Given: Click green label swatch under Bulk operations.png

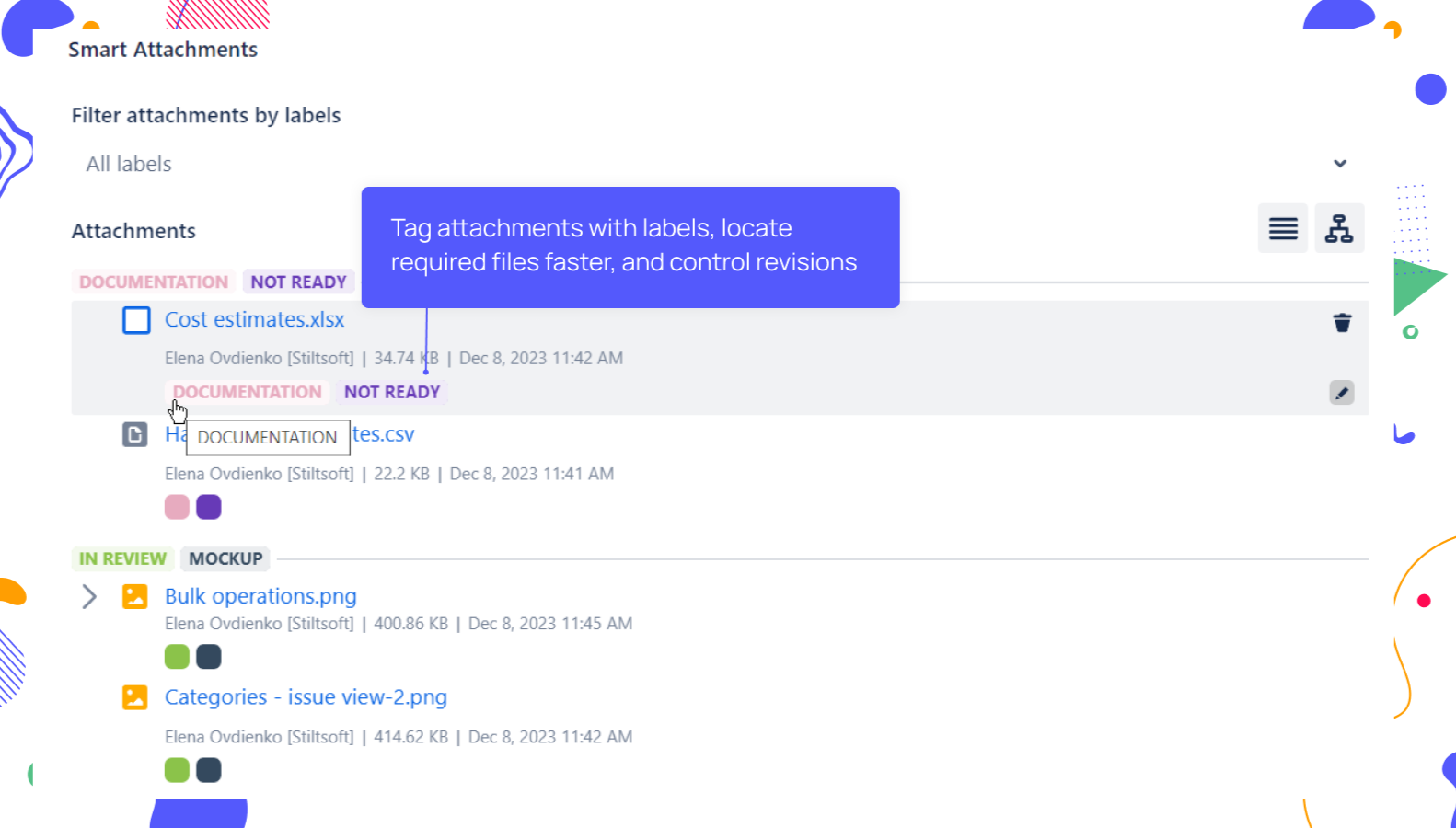Looking at the screenshot, I should [x=177, y=657].
